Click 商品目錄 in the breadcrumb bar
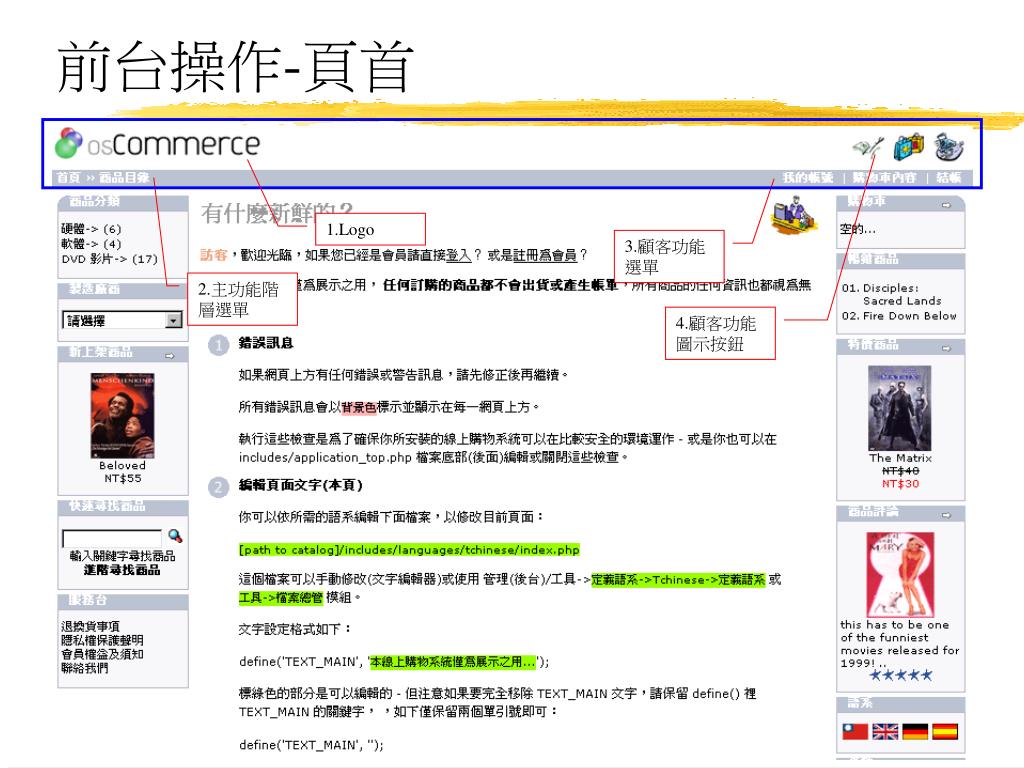The image size is (1024, 768). [123, 178]
